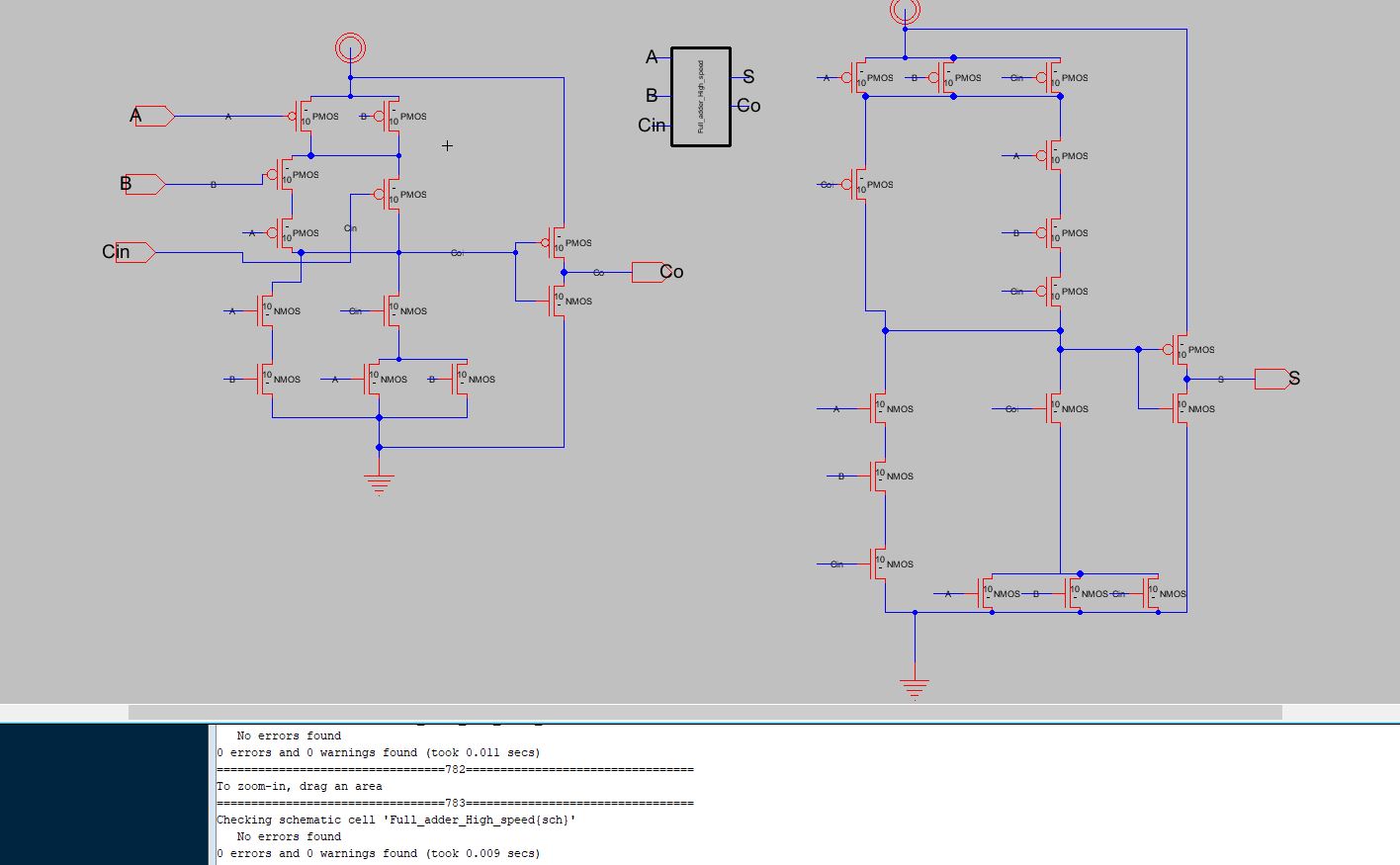This screenshot has width=1400, height=865.
Task: Select the S output export pin
Action: [x=1270, y=379]
